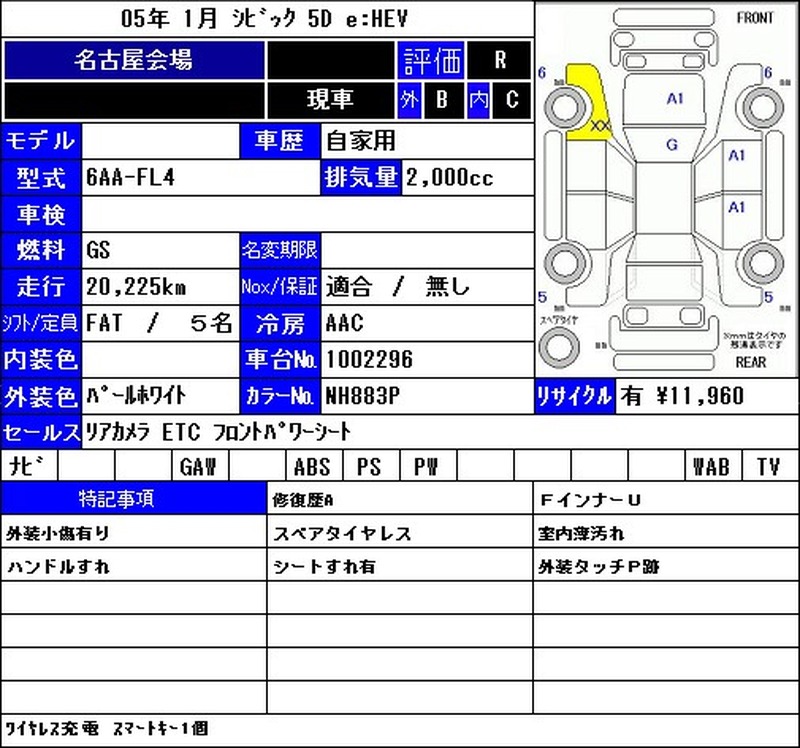
Task: Click the Nox/保証 label
Action: click(280, 287)
